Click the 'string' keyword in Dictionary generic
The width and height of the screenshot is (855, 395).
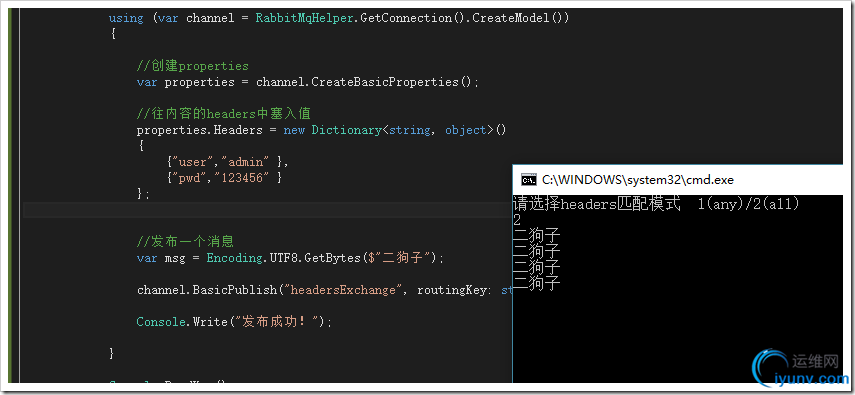[x=410, y=130]
